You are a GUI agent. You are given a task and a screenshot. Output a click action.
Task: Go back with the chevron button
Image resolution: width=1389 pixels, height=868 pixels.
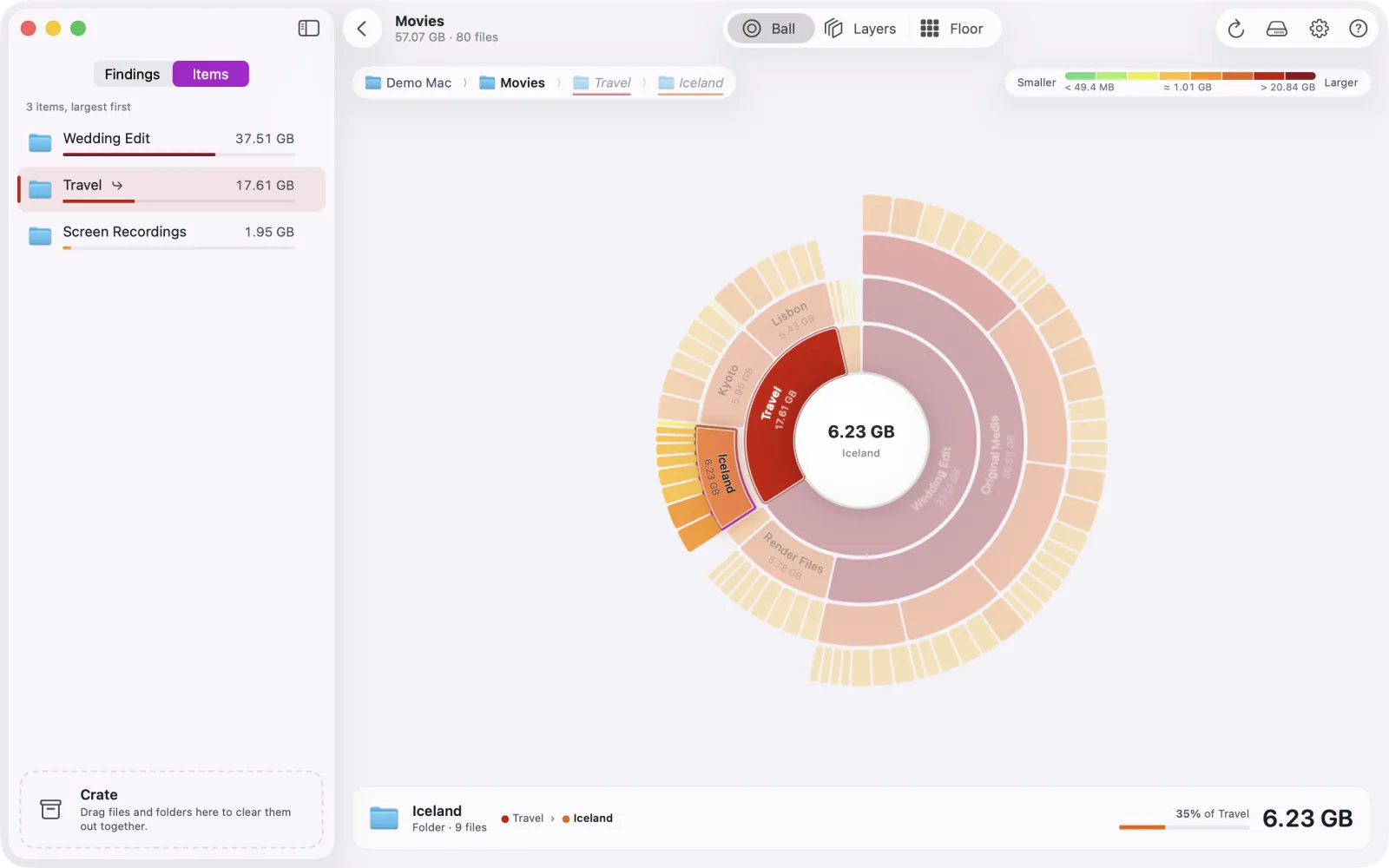point(362,29)
